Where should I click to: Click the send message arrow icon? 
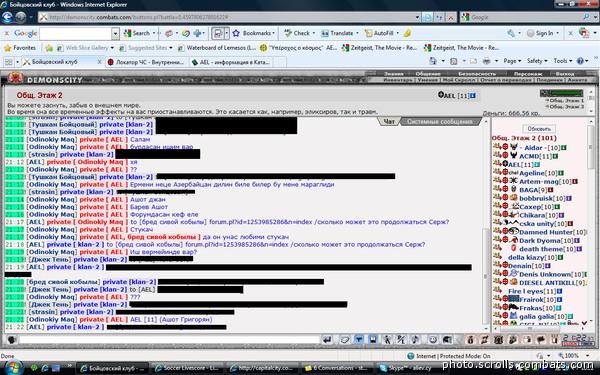[x=327, y=339]
